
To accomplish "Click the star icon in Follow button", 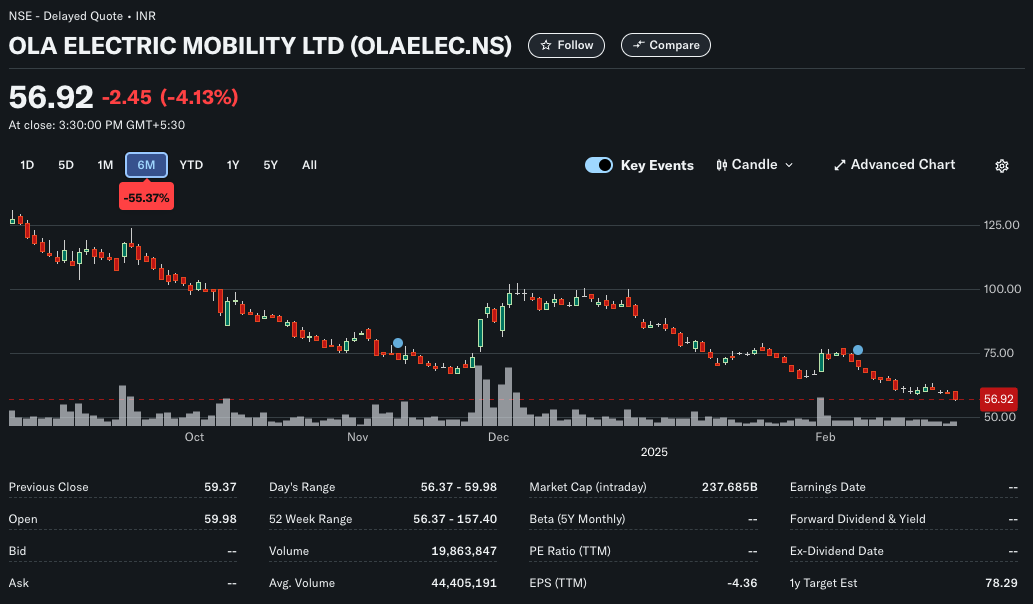I will [x=545, y=45].
